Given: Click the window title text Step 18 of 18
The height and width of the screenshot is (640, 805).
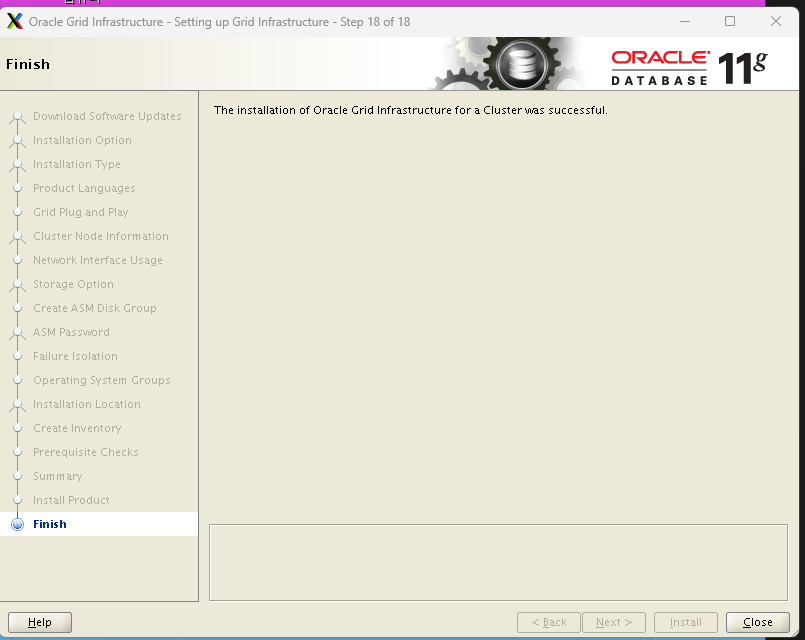Looking at the screenshot, I should point(375,22).
